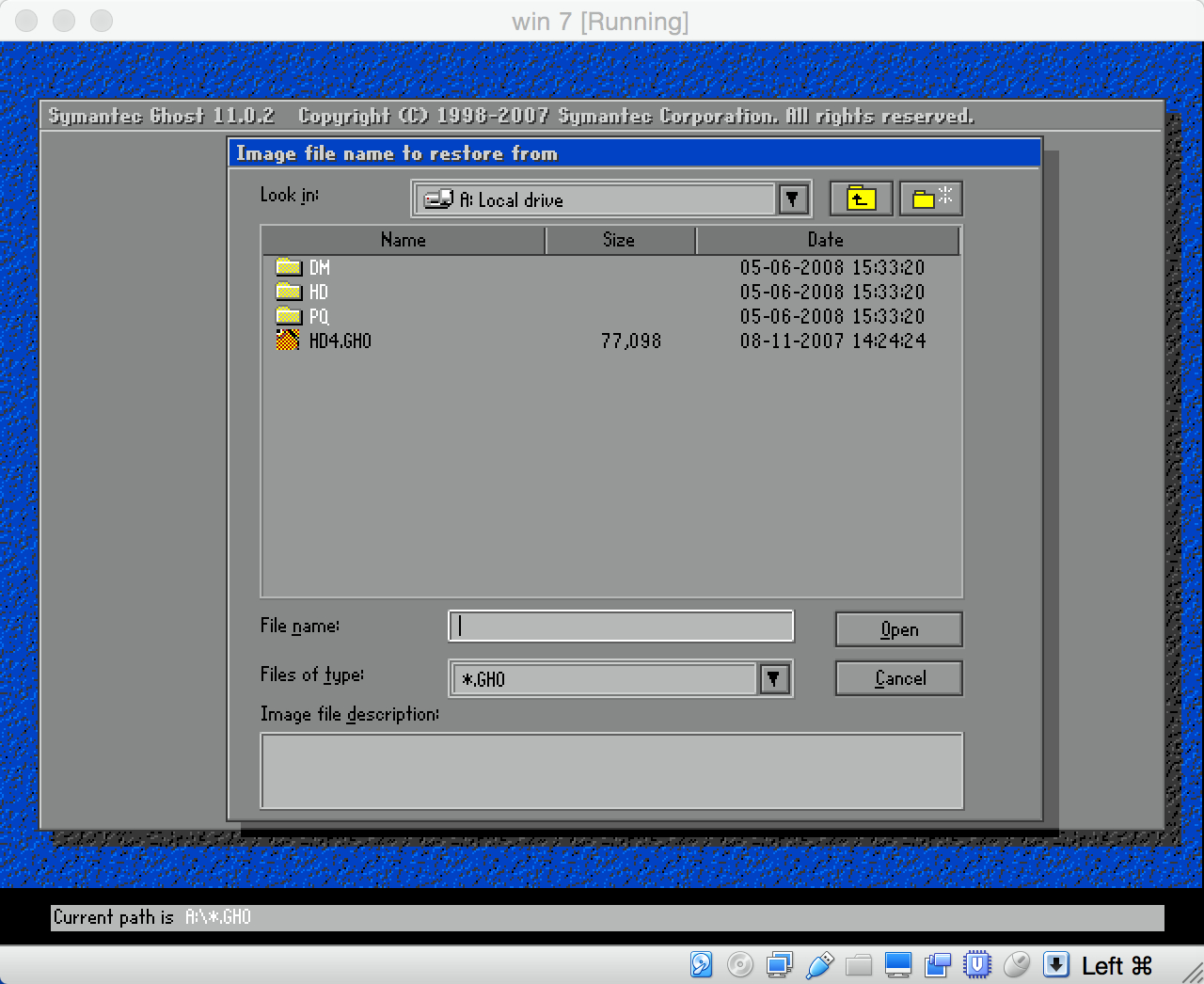Click the *.GHO file type box
The height and width of the screenshot is (984, 1204).
(604, 678)
